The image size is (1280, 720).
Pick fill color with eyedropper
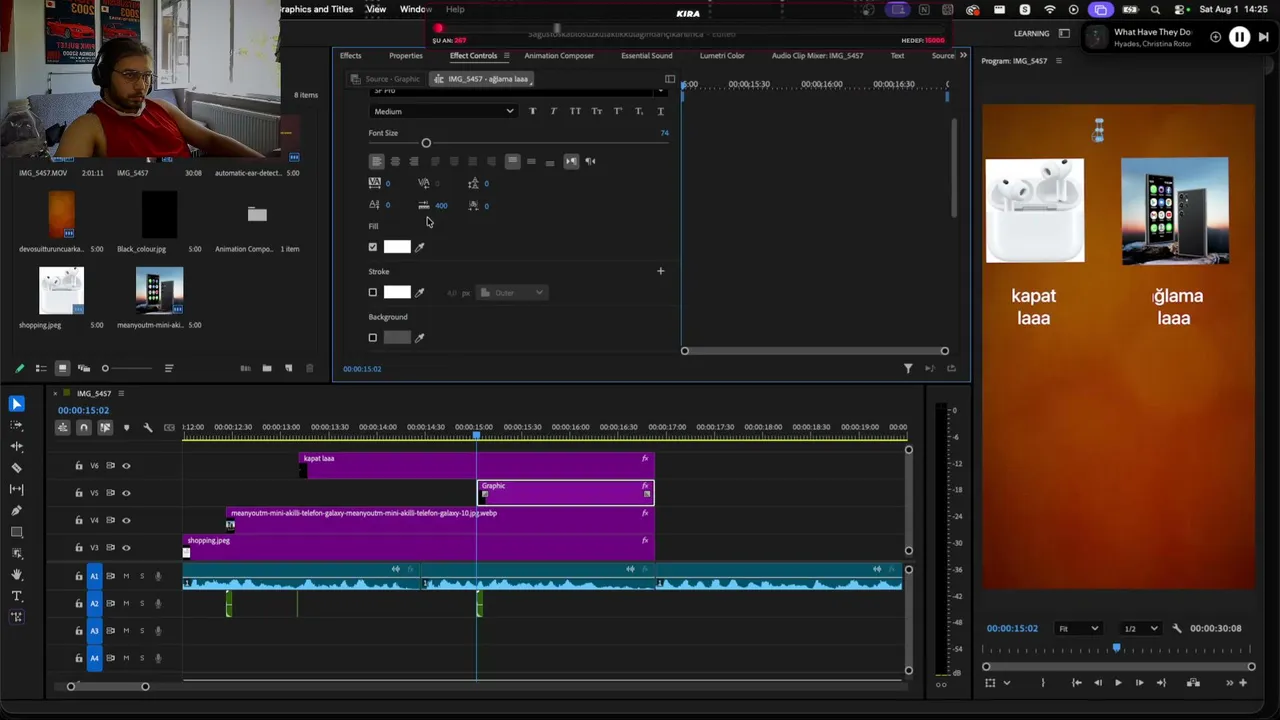[420, 247]
